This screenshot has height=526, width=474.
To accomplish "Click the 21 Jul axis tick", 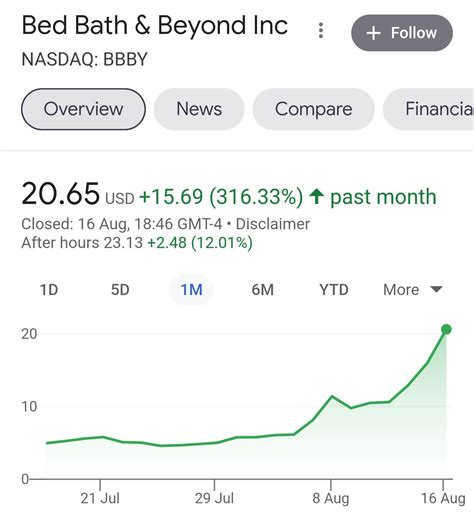I will coord(100,485).
